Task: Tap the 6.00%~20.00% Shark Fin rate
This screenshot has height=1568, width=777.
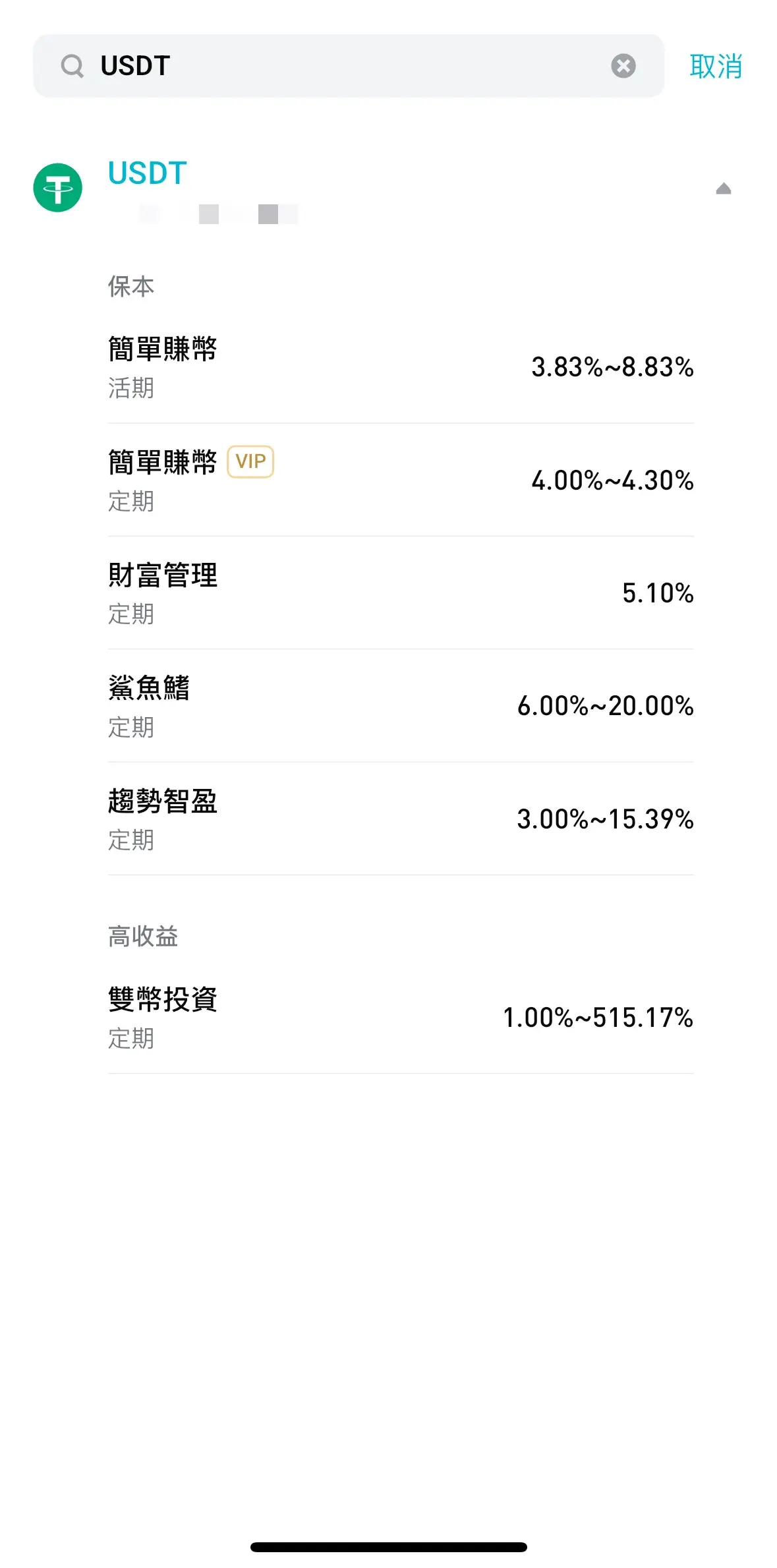Action: click(605, 706)
